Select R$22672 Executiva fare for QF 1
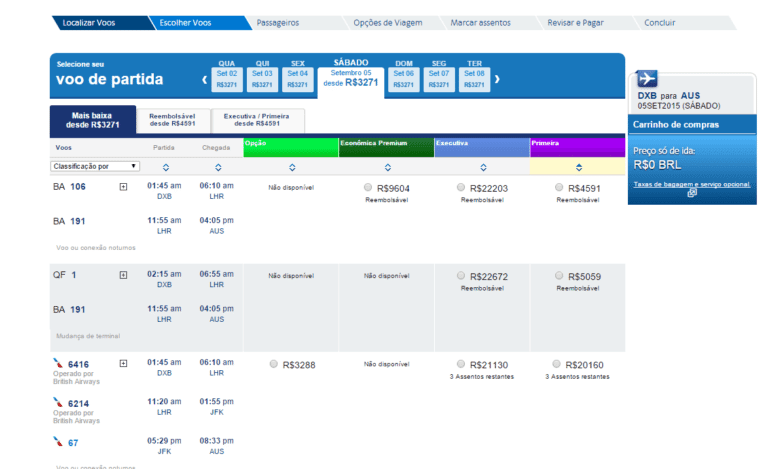768x469 pixels. (x=460, y=276)
